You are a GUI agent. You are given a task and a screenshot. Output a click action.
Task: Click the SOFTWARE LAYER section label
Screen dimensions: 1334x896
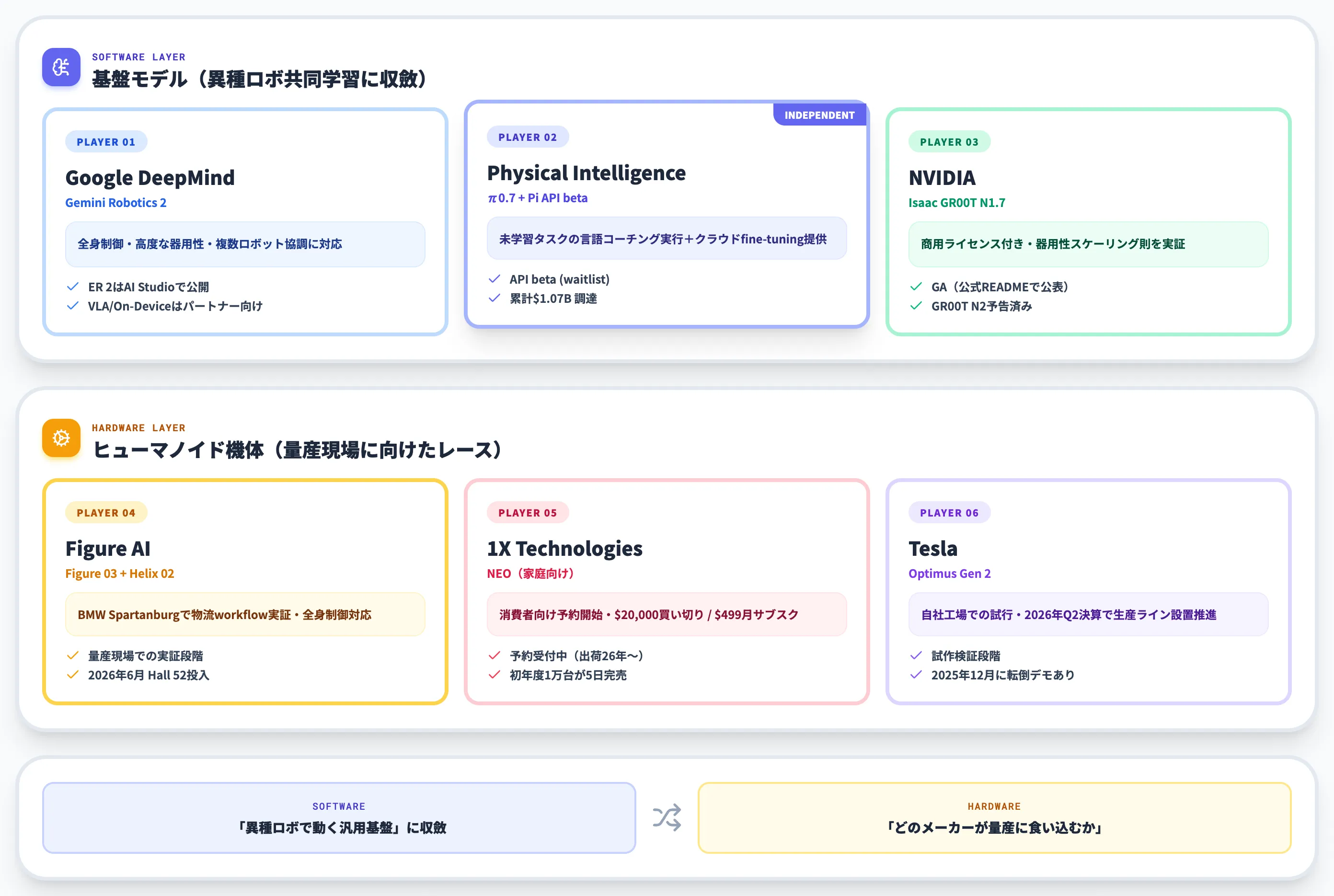pyautogui.click(x=139, y=57)
